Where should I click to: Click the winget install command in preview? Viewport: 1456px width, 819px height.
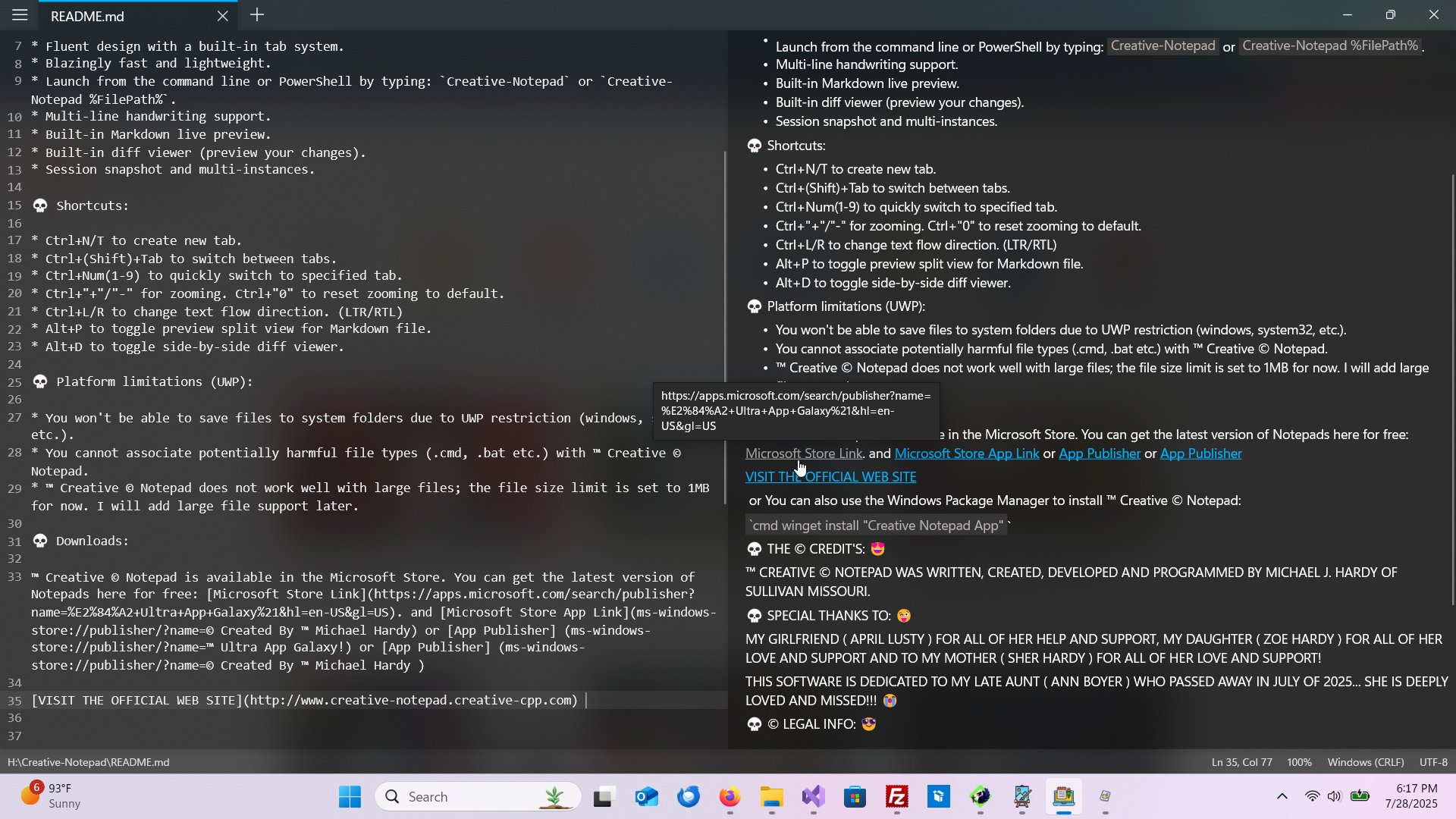(x=877, y=526)
